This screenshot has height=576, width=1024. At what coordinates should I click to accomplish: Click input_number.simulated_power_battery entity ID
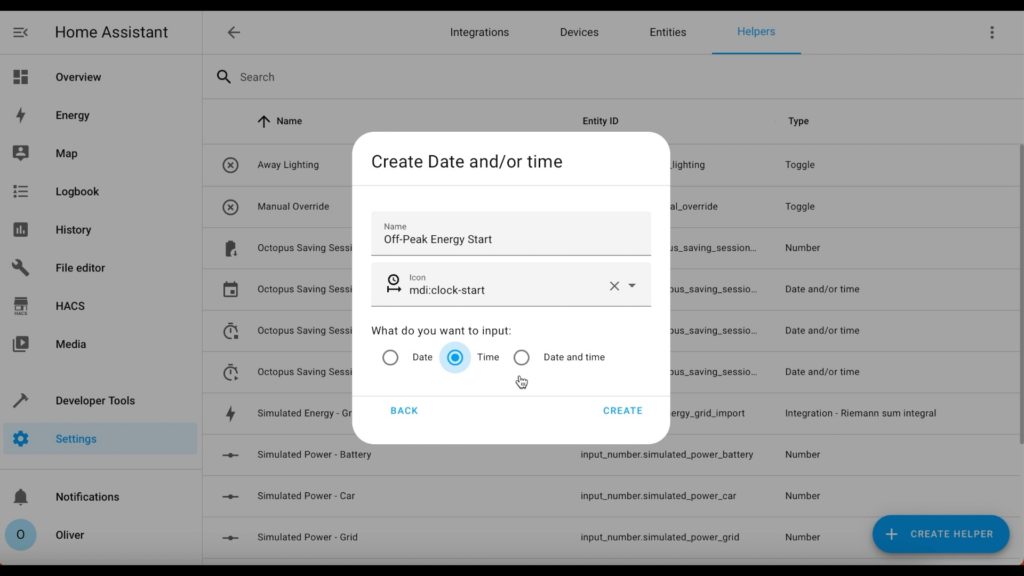667,455
